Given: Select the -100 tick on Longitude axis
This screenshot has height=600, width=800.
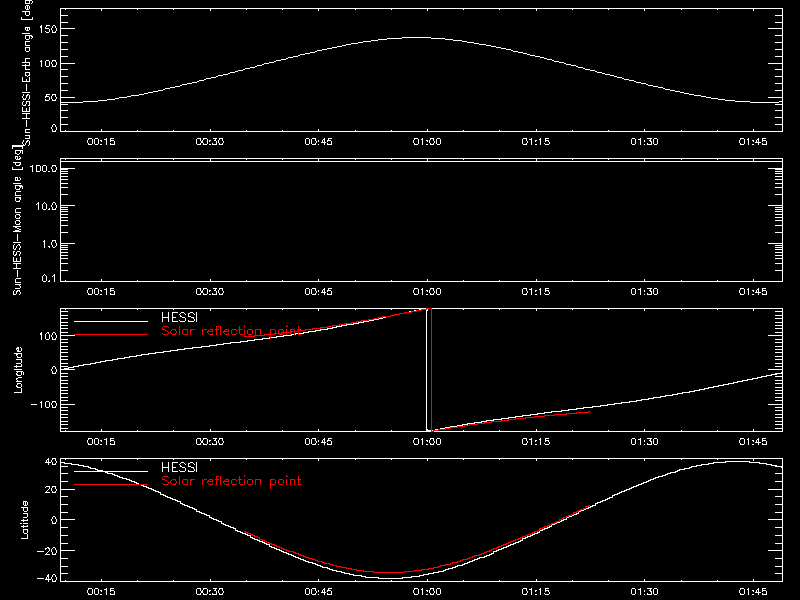Looking at the screenshot, I should 44,404.
